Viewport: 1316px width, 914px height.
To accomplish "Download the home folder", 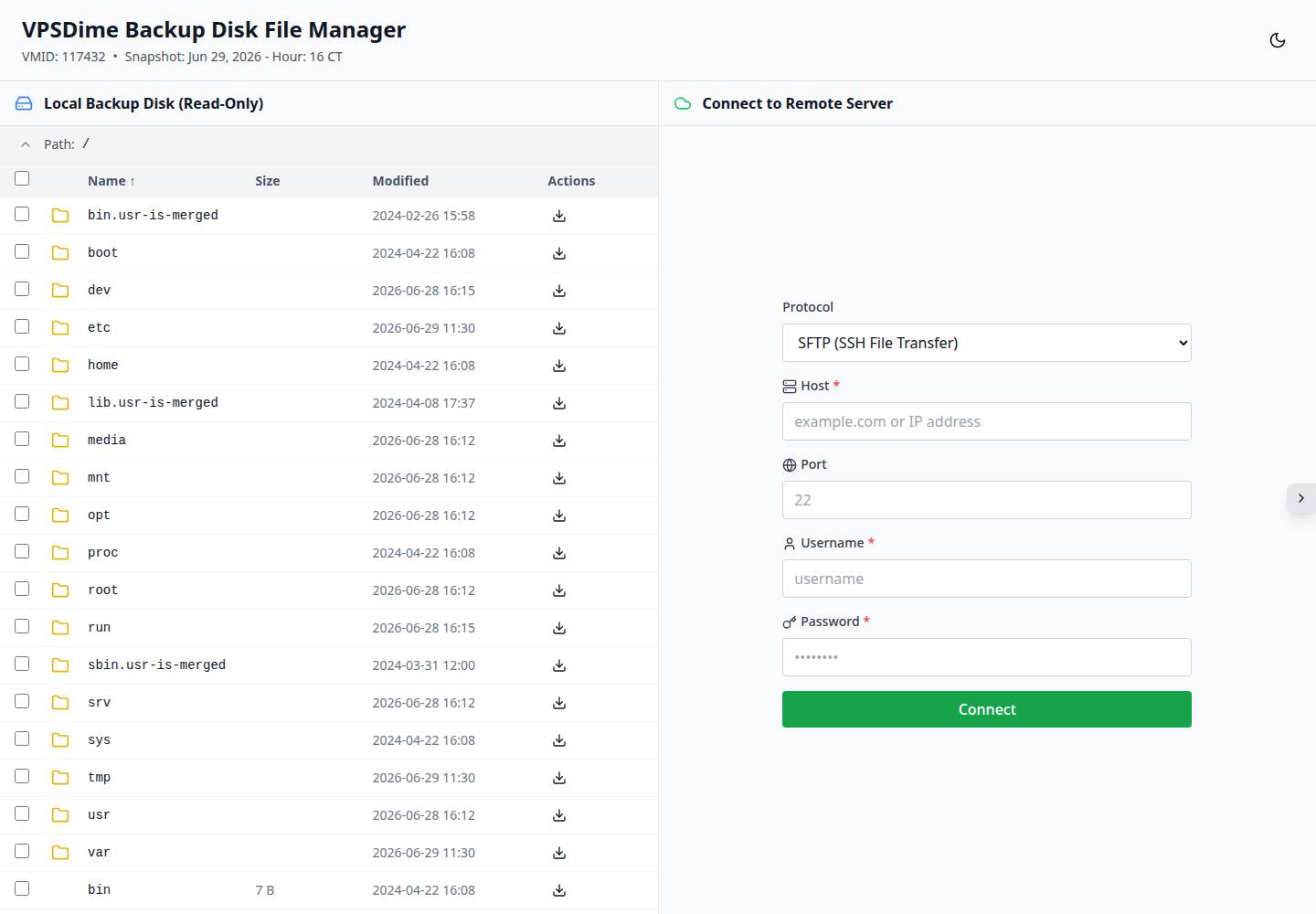I will coord(559,366).
